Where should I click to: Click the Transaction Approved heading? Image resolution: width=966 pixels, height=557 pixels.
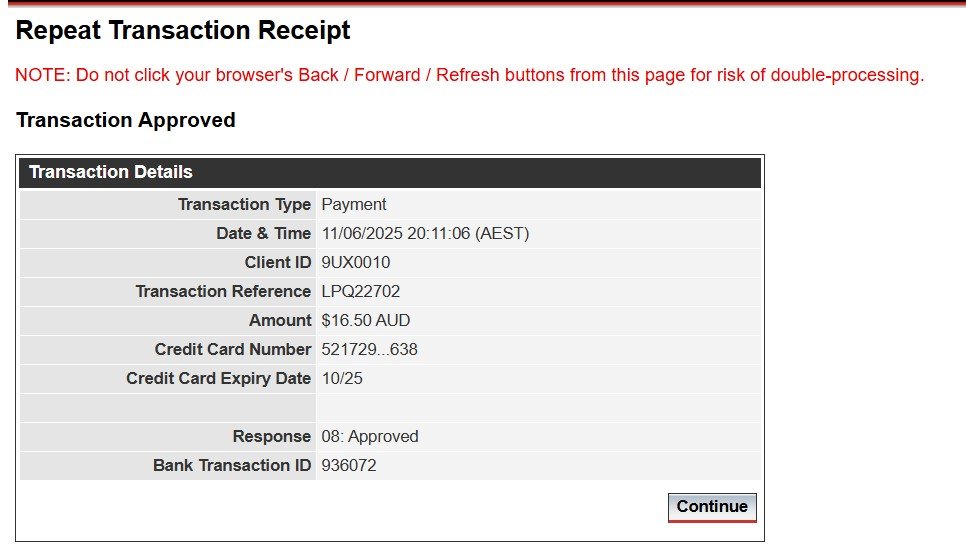[126, 120]
